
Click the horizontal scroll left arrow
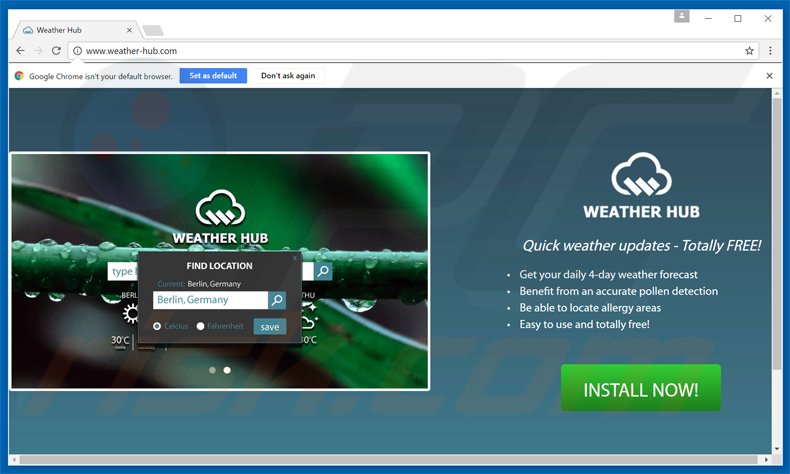click(14, 459)
